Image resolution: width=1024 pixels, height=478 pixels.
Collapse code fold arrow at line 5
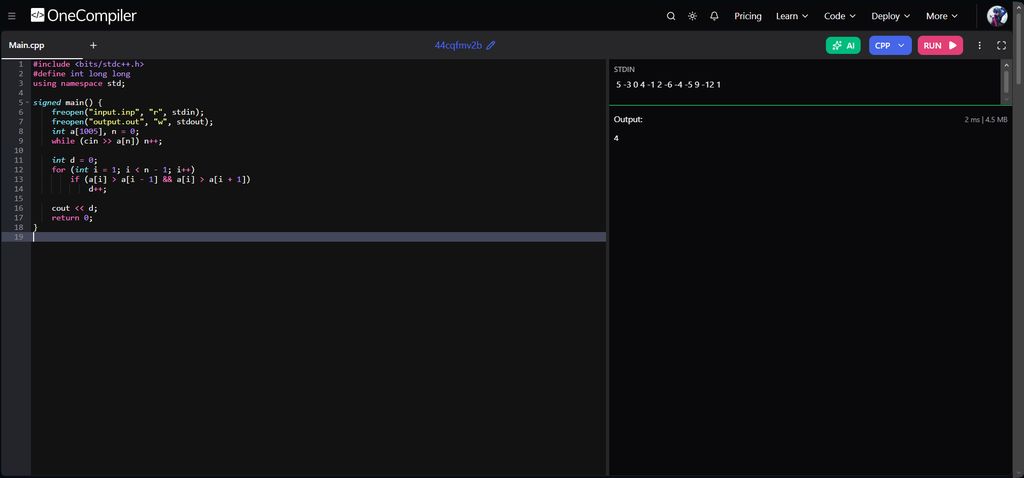[x=26, y=103]
